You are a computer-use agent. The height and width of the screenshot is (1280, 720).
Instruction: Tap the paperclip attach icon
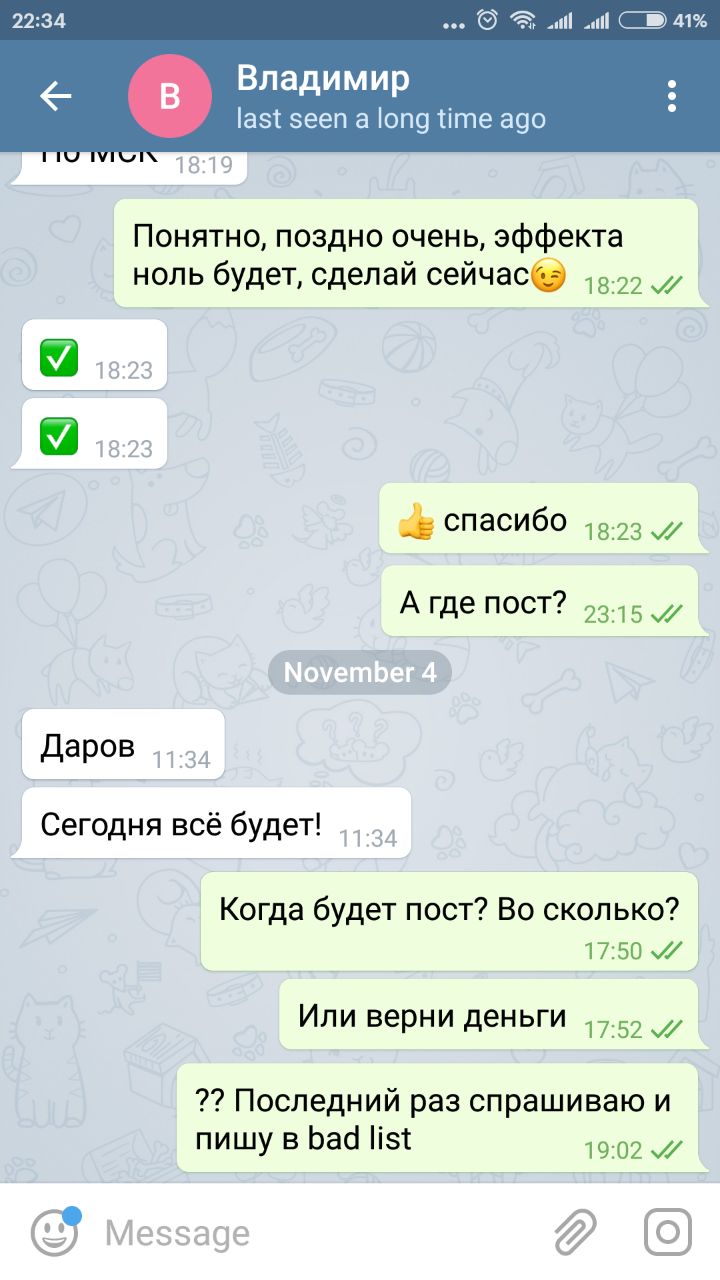[576, 1232]
